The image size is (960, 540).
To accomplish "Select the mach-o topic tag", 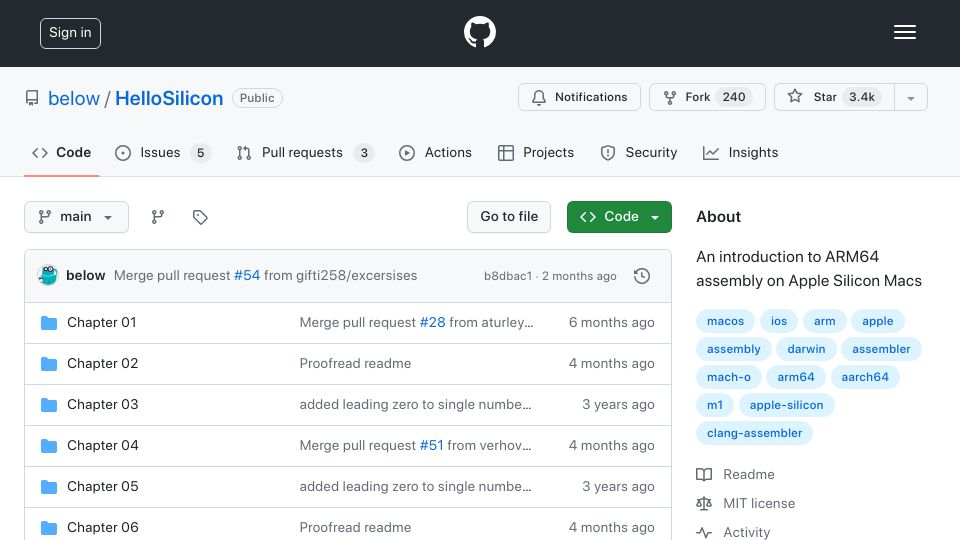I will (729, 377).
